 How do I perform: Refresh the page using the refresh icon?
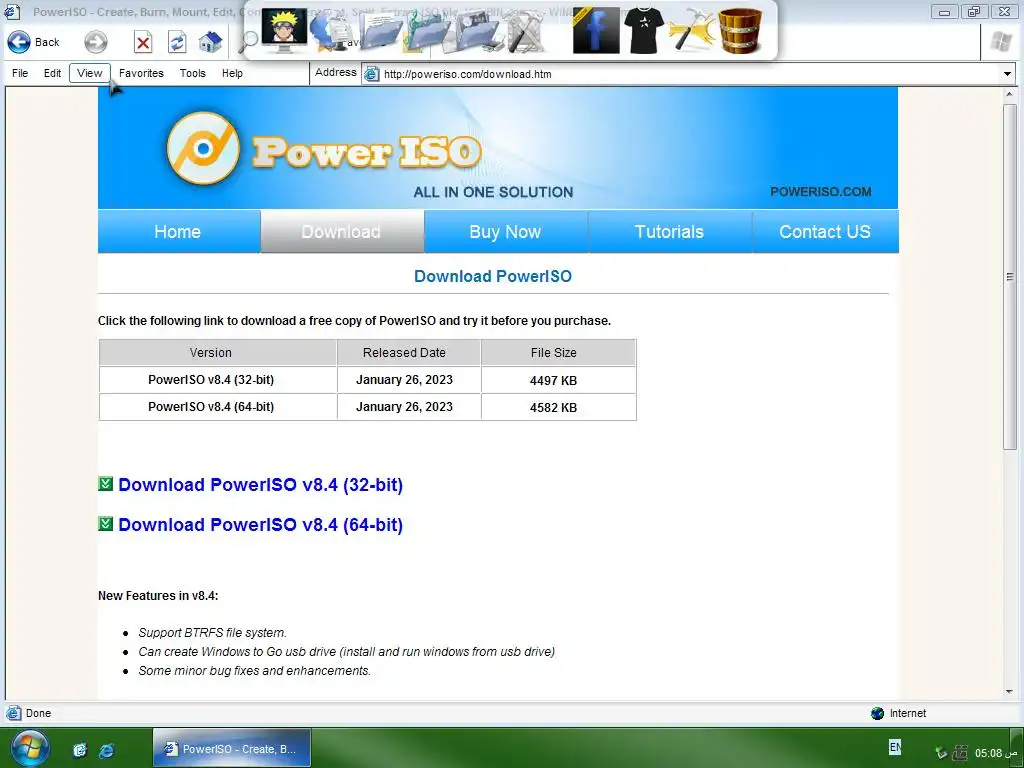coord(177,43)
